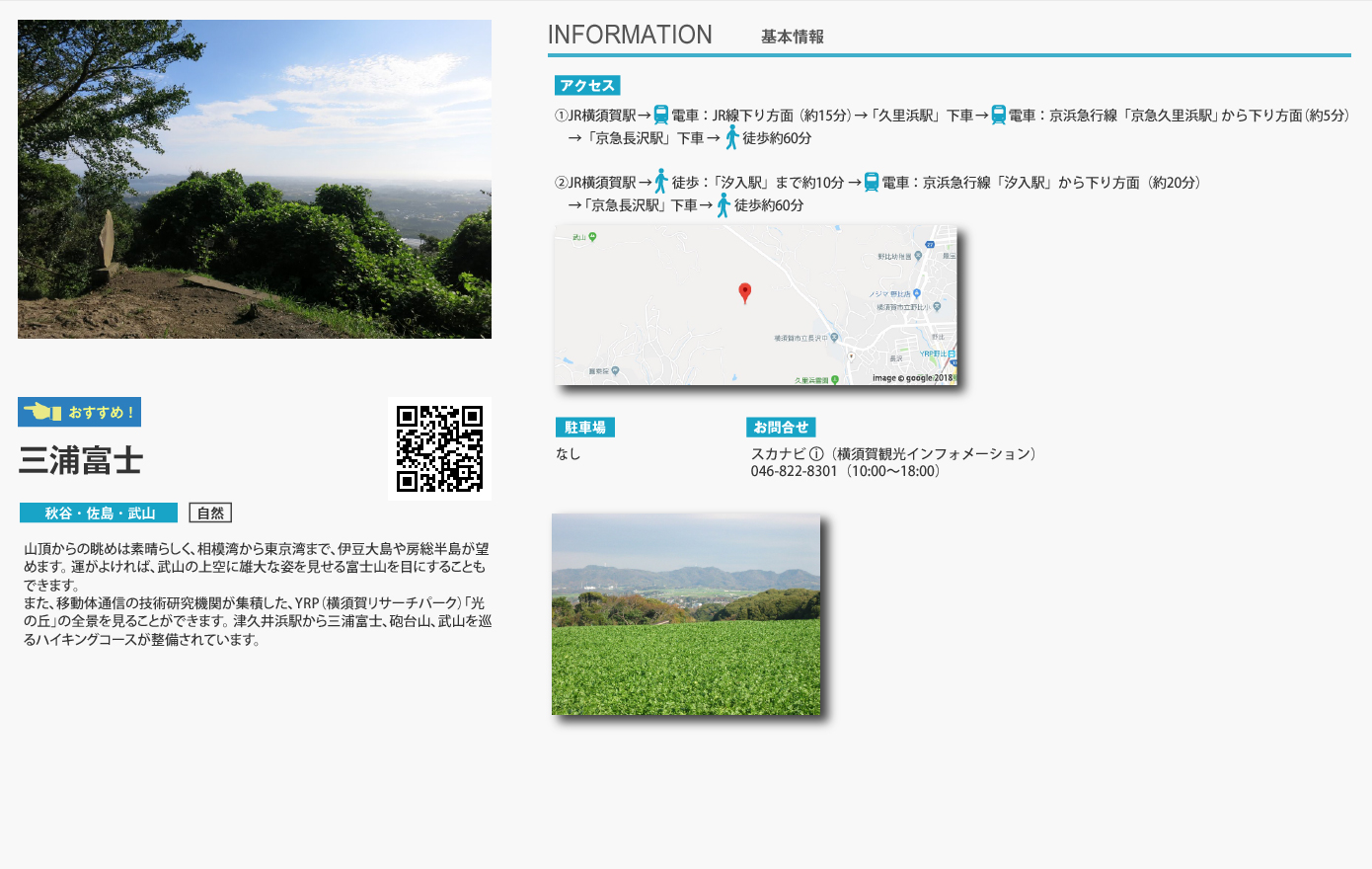Open the summit view photo

pyautogui.click(x=255, y=179)
